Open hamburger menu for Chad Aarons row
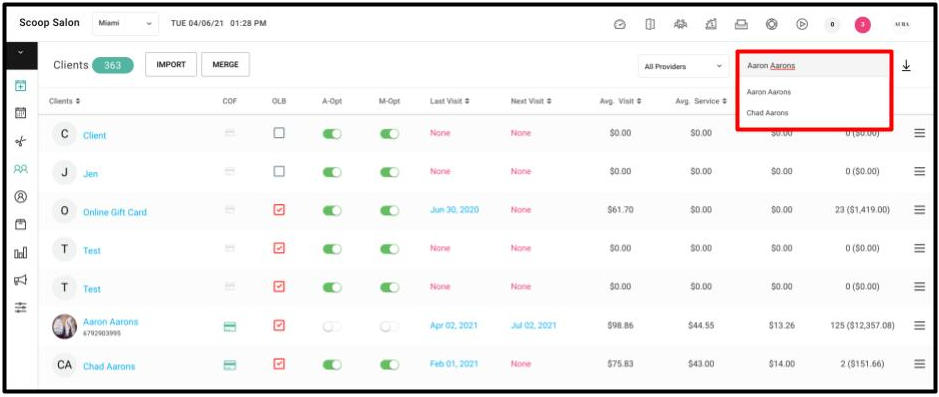Viewport: 939px width, 397px height. pyautogui.click(x=919, y=363)
